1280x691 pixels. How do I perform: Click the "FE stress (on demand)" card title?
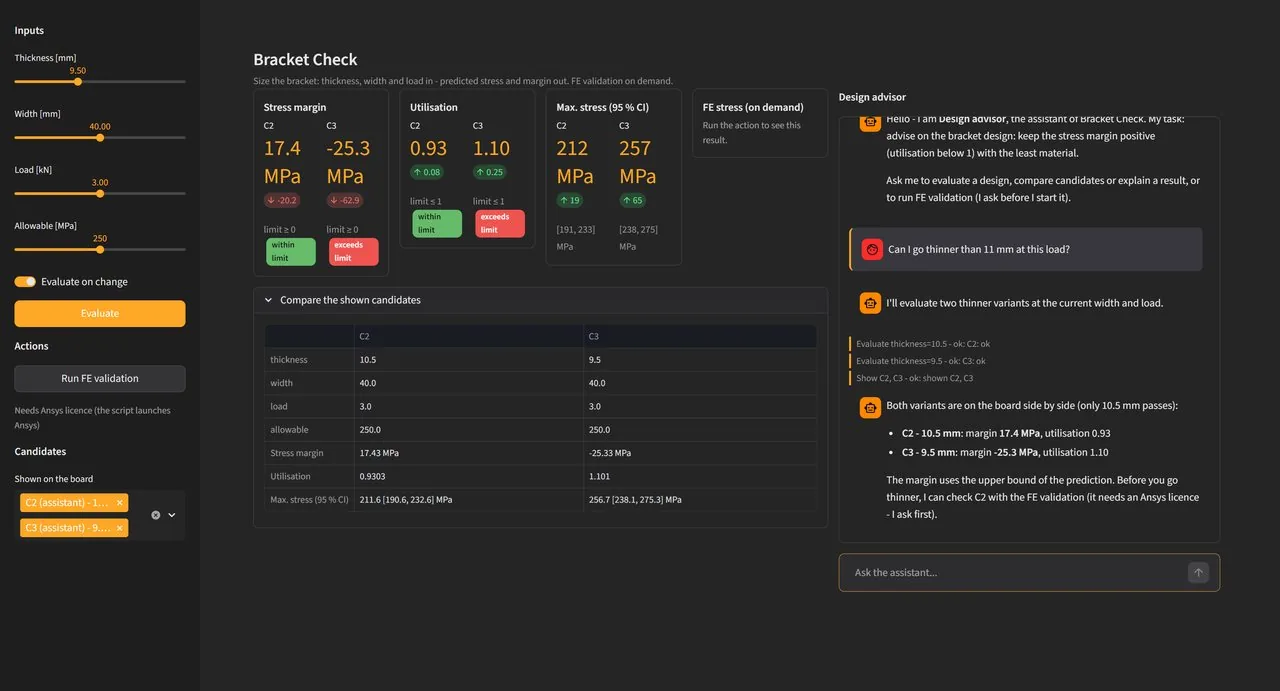tap(753, 107)
